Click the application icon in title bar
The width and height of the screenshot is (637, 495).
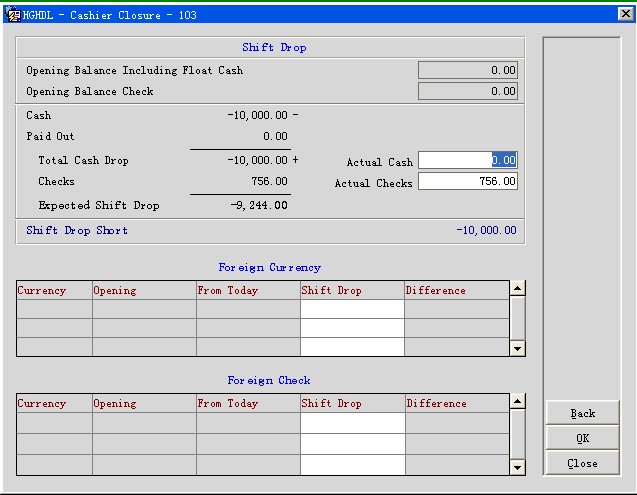click(x=12, y=13)
